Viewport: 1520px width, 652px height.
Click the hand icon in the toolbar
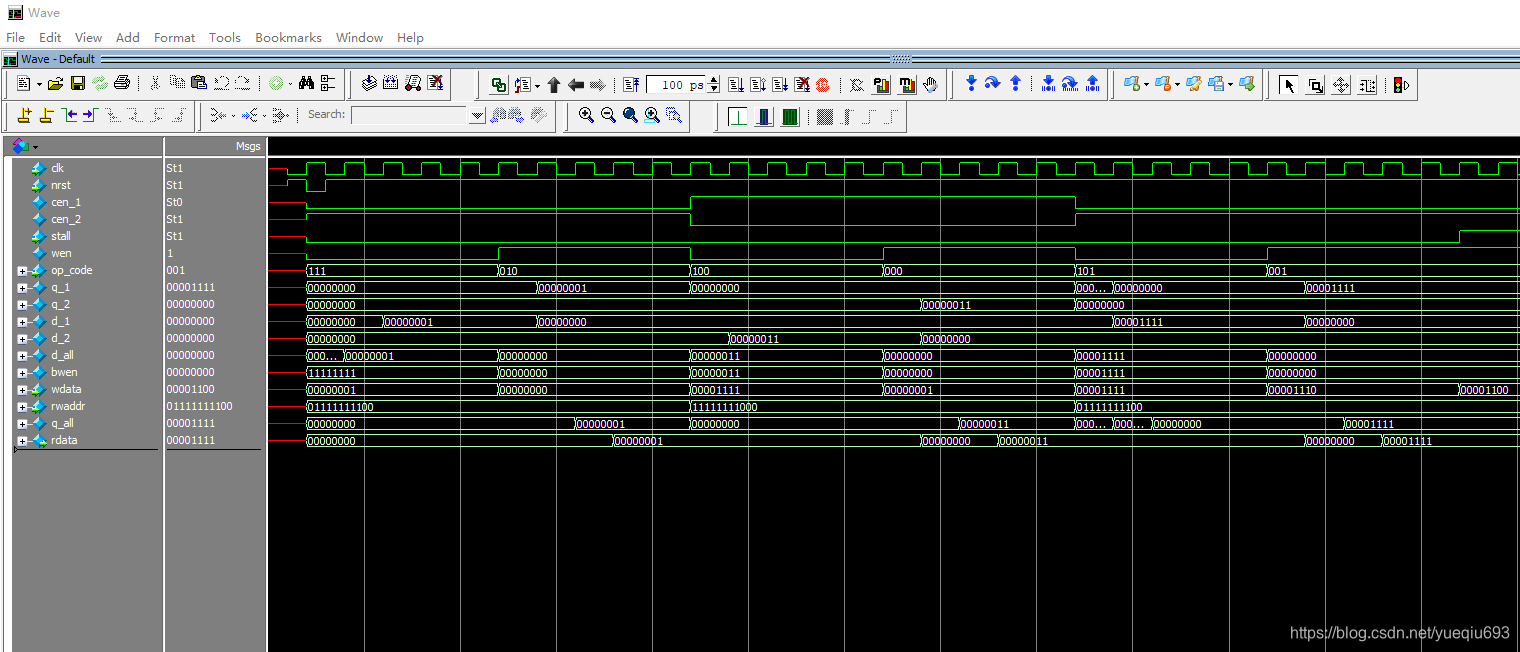(931, 85)
